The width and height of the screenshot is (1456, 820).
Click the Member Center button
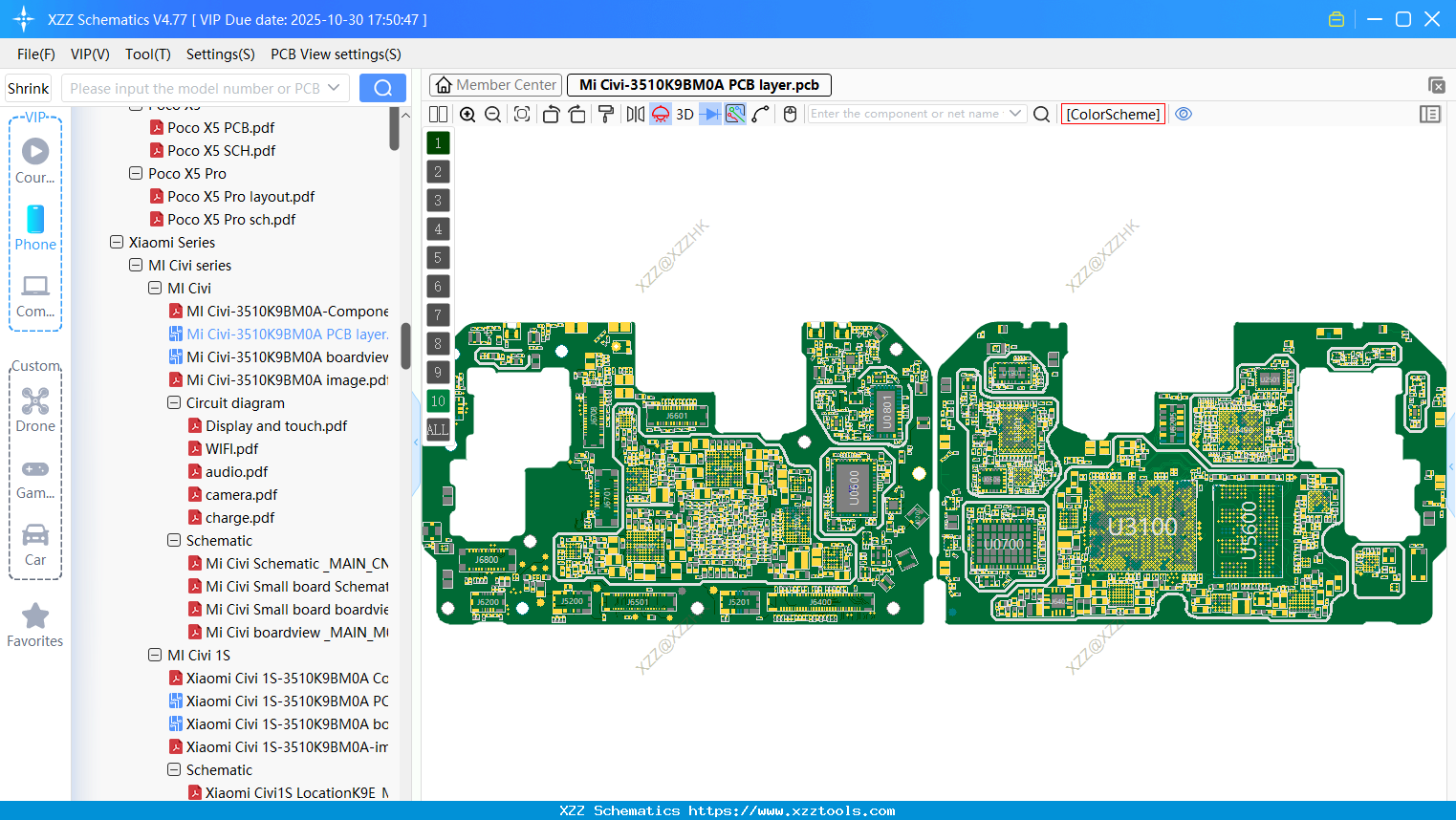(494, 84)
